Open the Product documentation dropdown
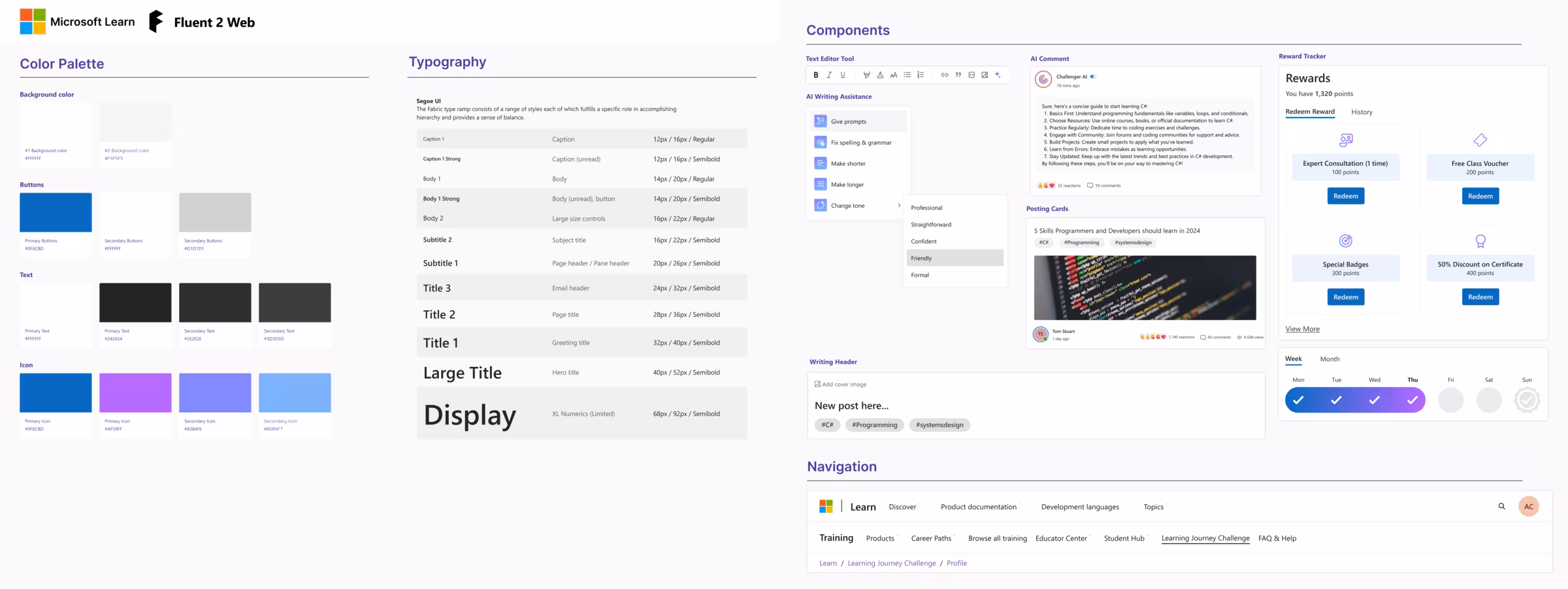The height and width of the screenshot is (589, 1568). coord(980,507)
